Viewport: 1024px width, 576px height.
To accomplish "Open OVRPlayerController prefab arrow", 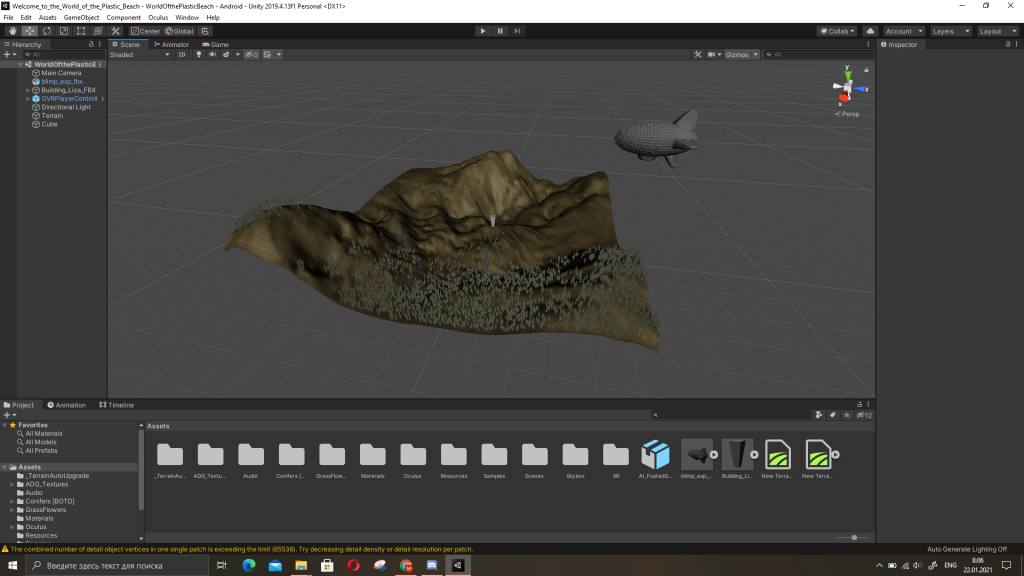I will point(103,99).
